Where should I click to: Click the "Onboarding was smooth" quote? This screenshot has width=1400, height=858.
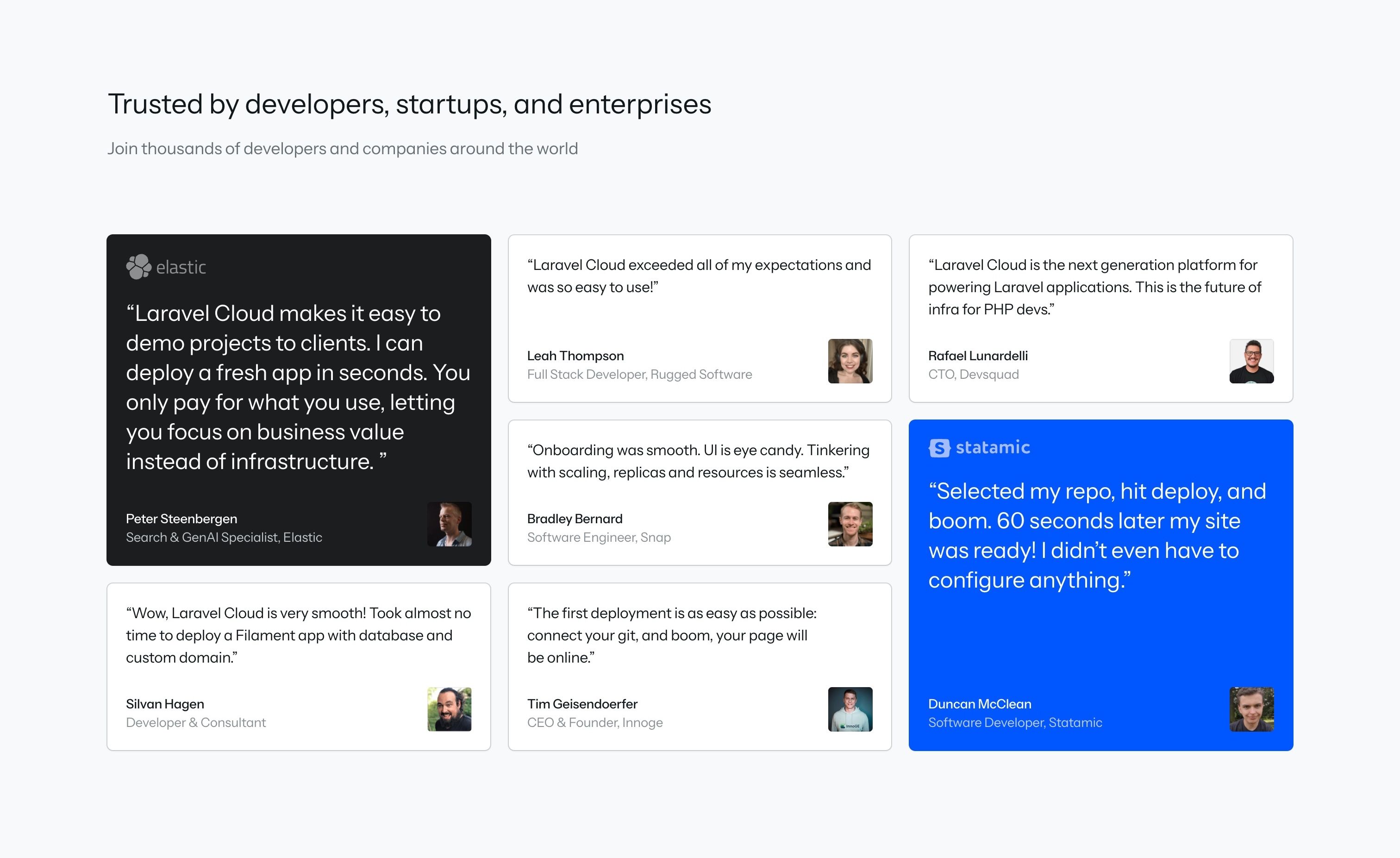click(x=698, y=461)
